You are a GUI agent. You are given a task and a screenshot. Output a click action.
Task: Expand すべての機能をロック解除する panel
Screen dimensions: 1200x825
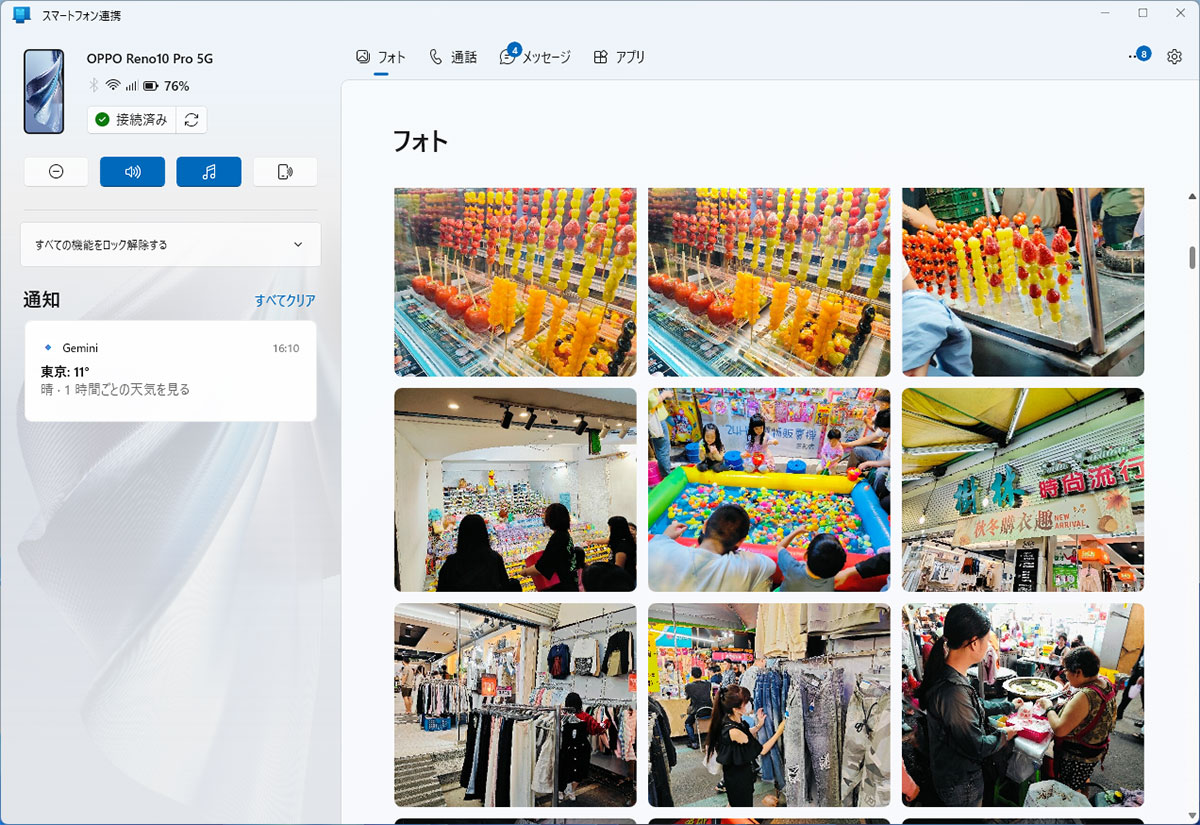(x=171, y=245)
